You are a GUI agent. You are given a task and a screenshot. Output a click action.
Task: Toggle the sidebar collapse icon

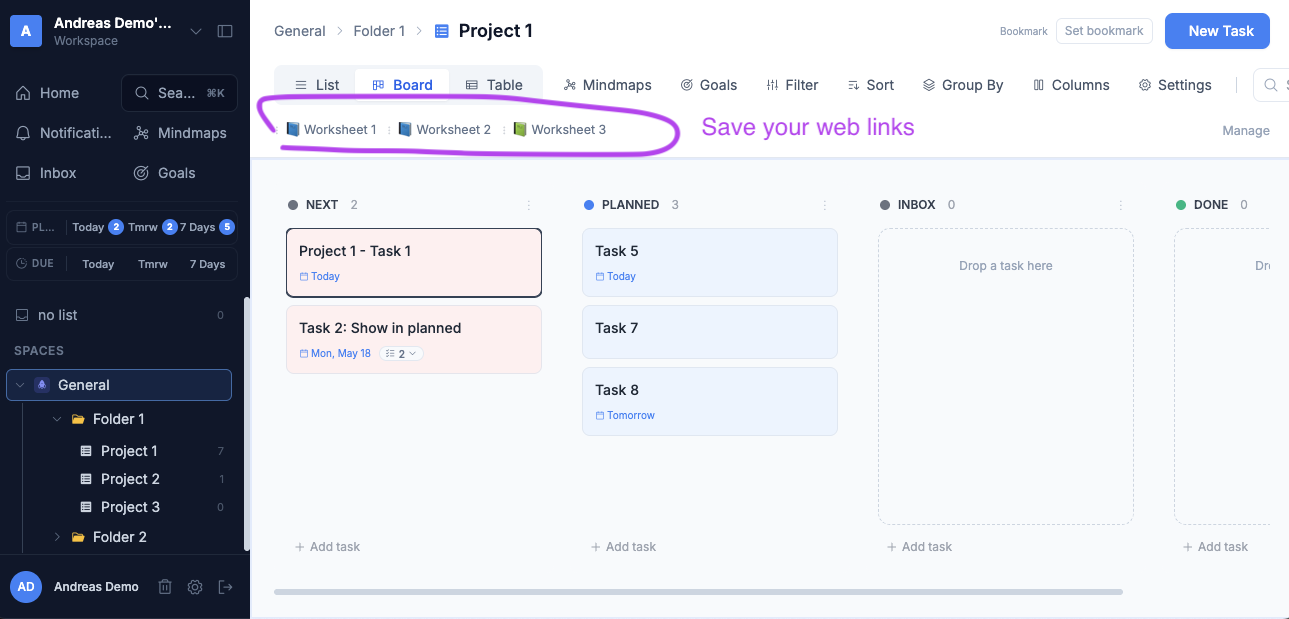pos(225,31)
